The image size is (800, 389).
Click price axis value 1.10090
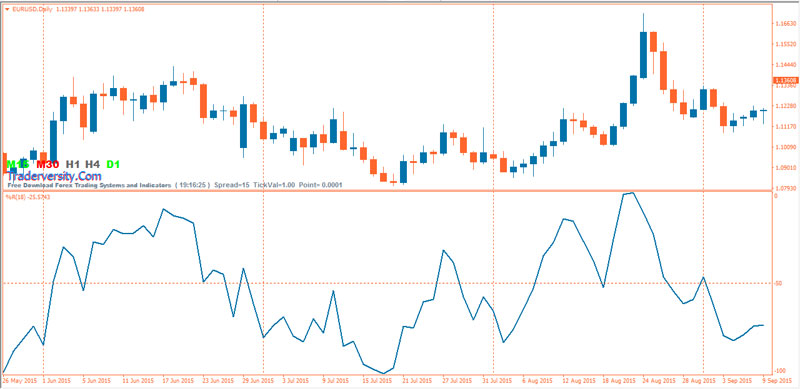pyautogui.click(x=786, y=147)
